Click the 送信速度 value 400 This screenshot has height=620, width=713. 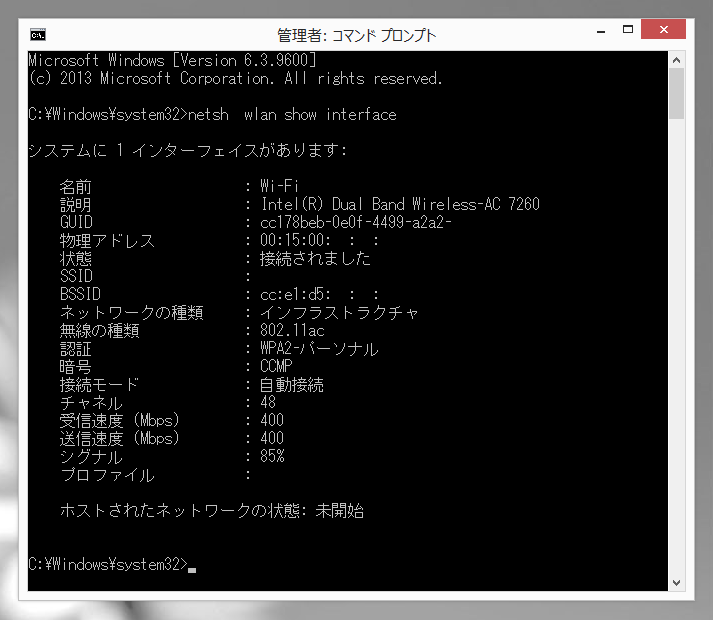[x=272, y=438]
